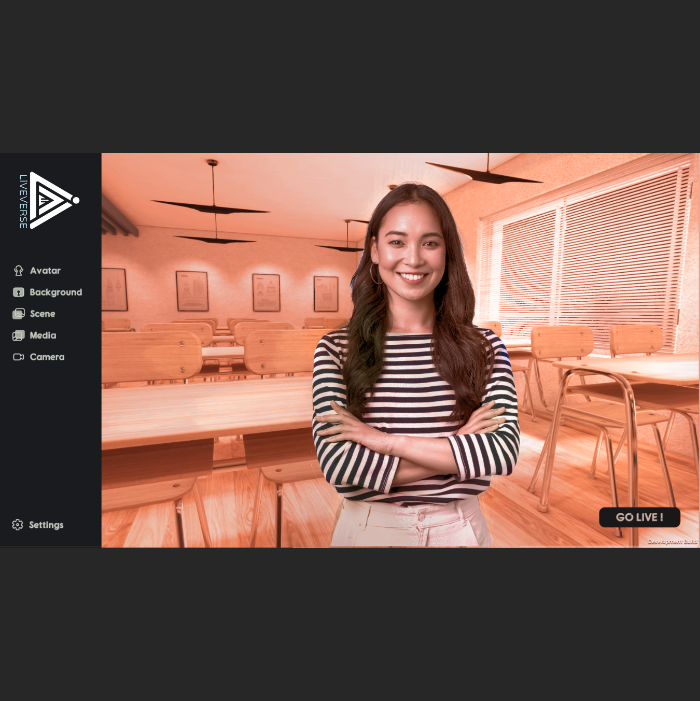This screenshot has height=701, width=700.
Task: Click the framed picture on classroom wall
Action: tap(192, 291)
